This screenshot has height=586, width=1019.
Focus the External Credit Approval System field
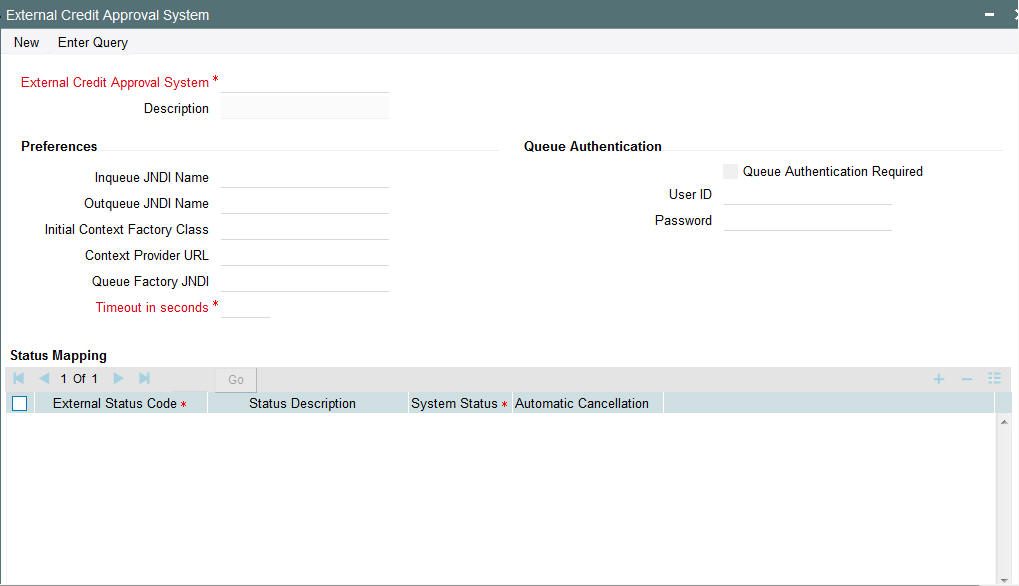[x=305, y=82]
